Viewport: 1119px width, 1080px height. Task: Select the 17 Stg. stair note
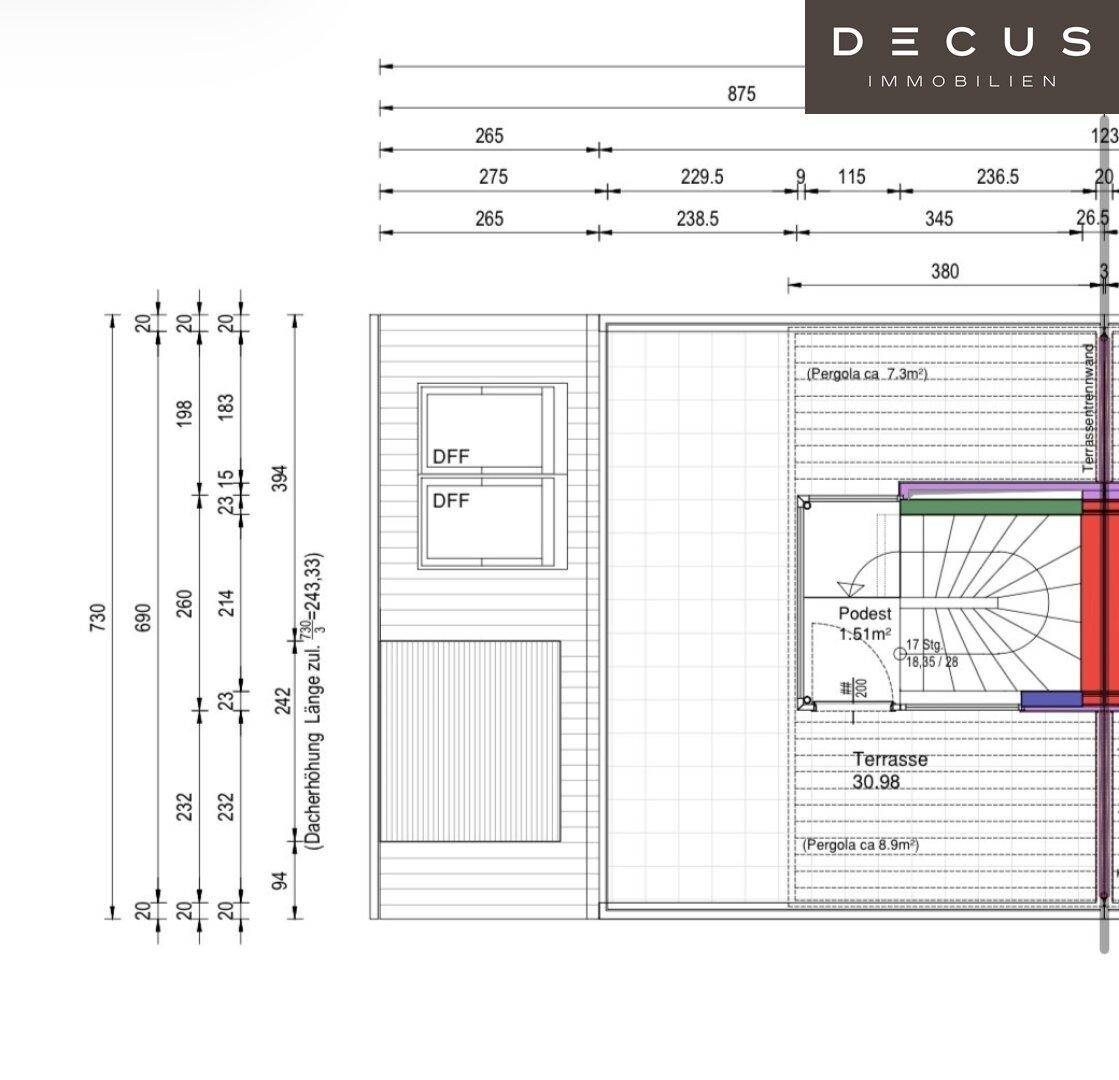(x=924, y=645)
